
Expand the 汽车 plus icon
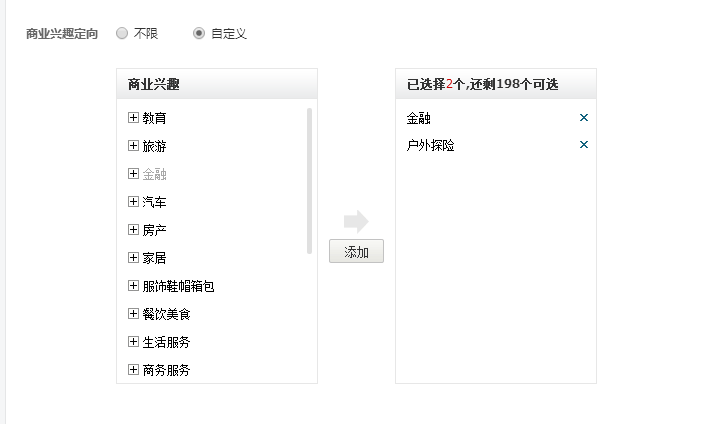pyautogui.click(x=133, y=202)
